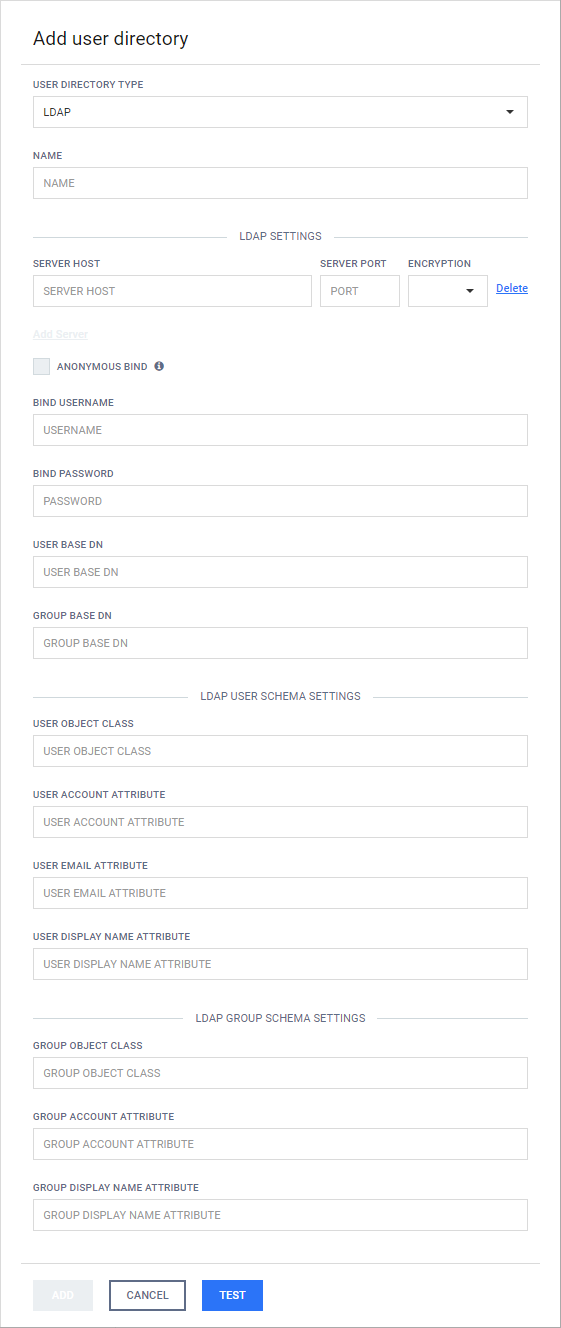Image resolution: width=561 pixels, height=1328 pixels.
Task: Click the Group Object Class field
Action: tap(280, 1073)
